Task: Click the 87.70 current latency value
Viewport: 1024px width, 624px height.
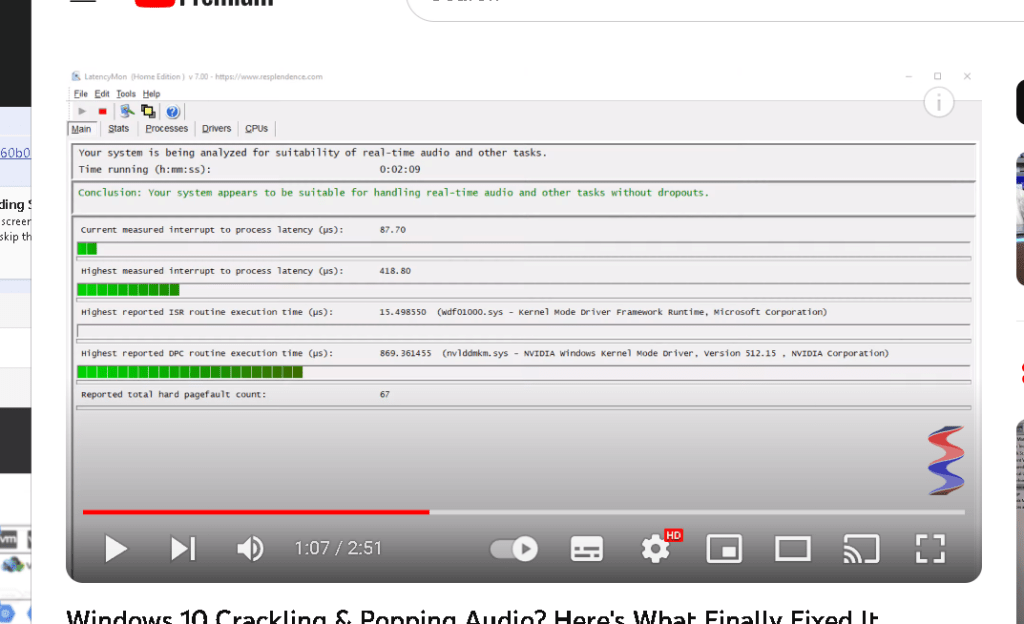Action: point(392,230)
